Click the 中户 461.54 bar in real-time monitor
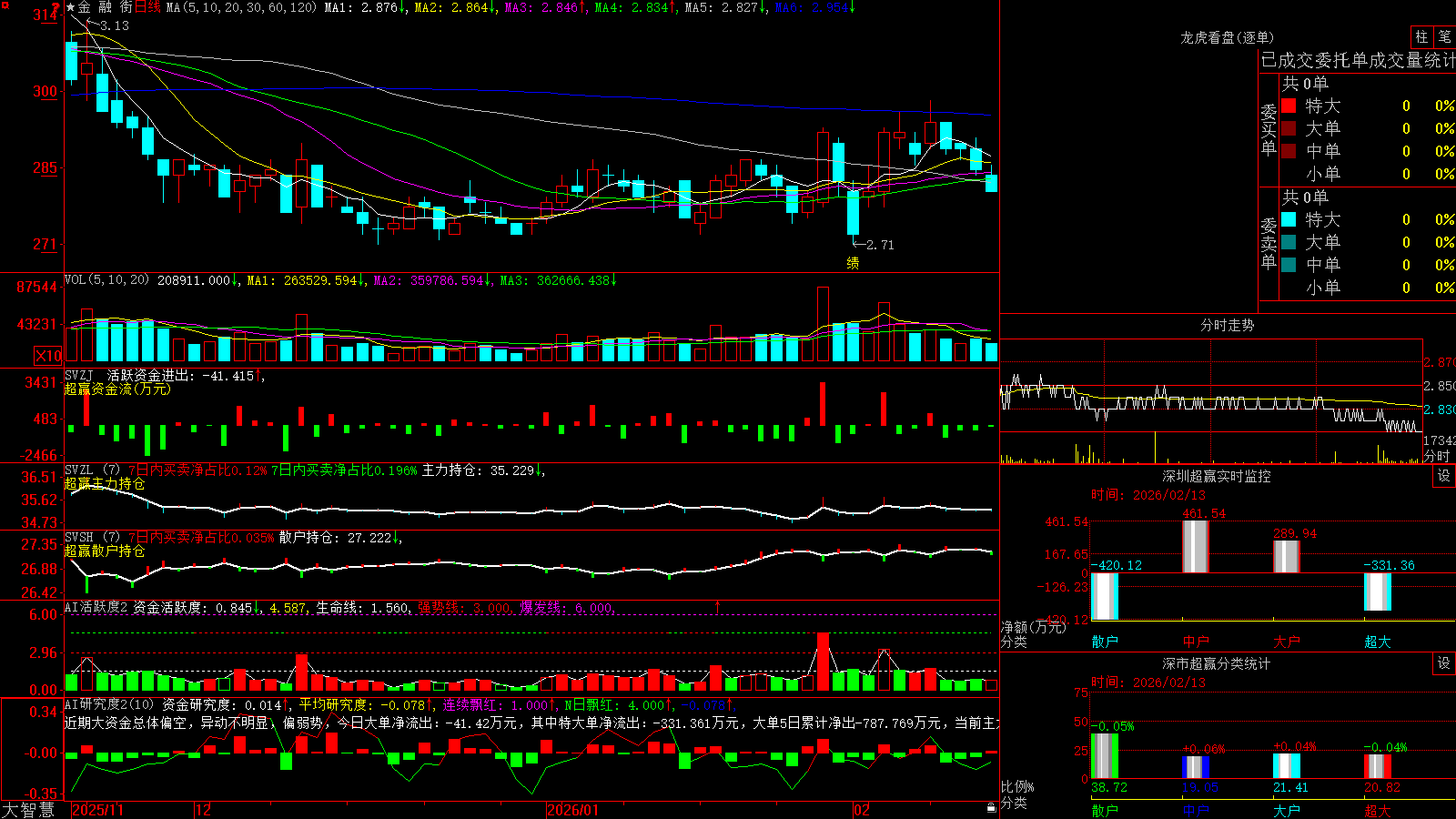This screenshot has height=819, width=1456. click(x=1196, y=546)
